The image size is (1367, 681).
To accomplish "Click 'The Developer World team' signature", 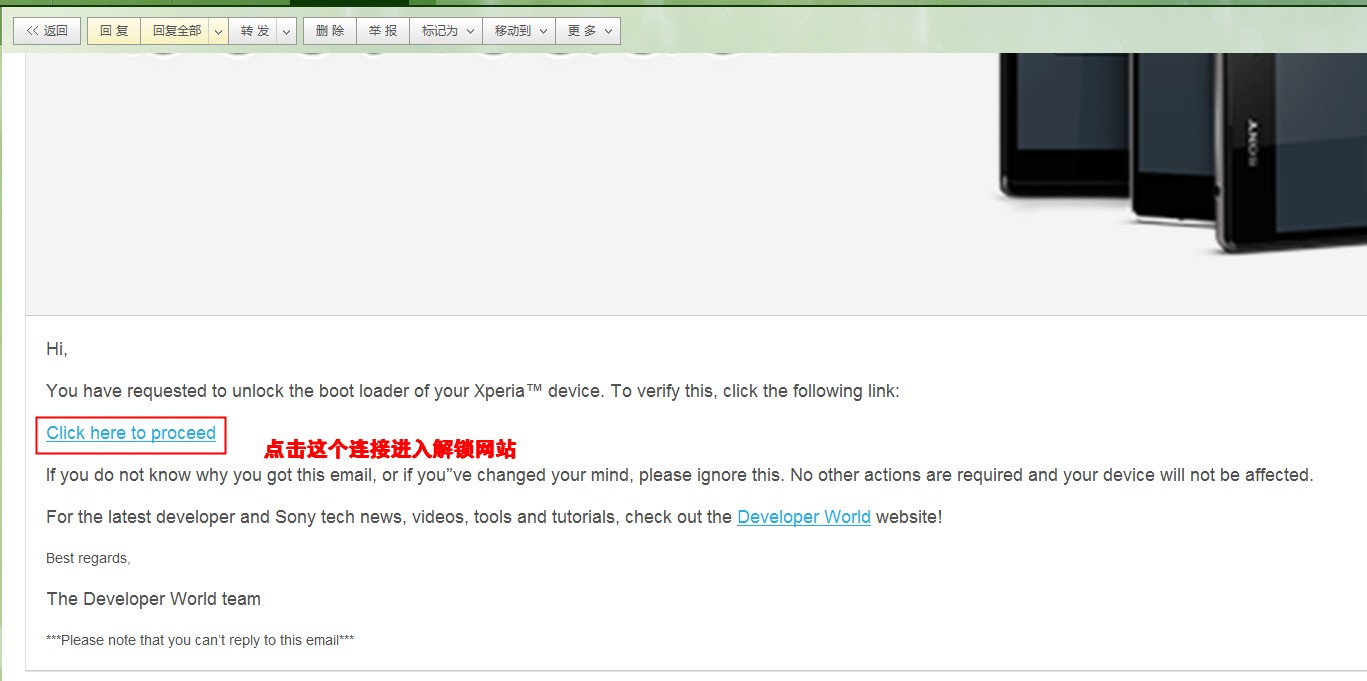I will pyautogui.click(x=153, y=599).
